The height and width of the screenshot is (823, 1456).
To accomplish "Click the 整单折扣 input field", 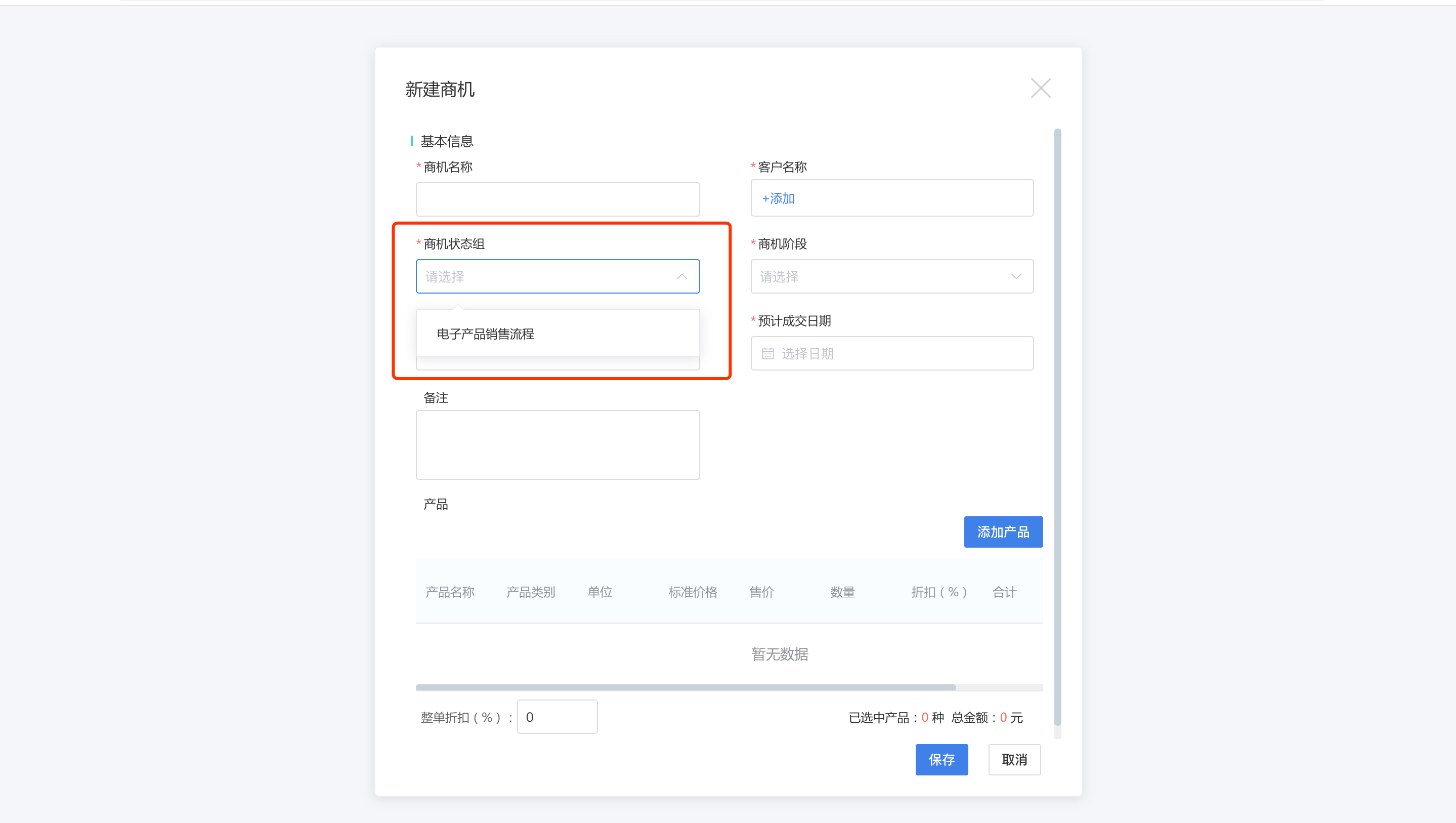I will pyautogui.click(x=556, y=717).
